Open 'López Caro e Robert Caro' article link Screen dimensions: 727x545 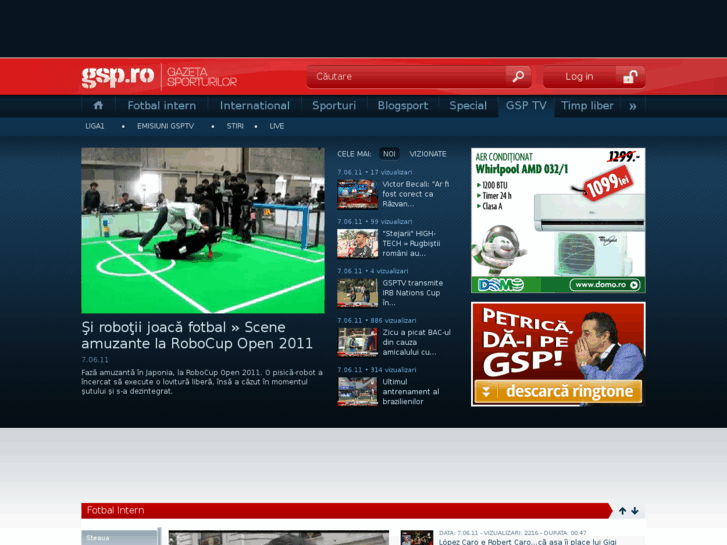528,541
